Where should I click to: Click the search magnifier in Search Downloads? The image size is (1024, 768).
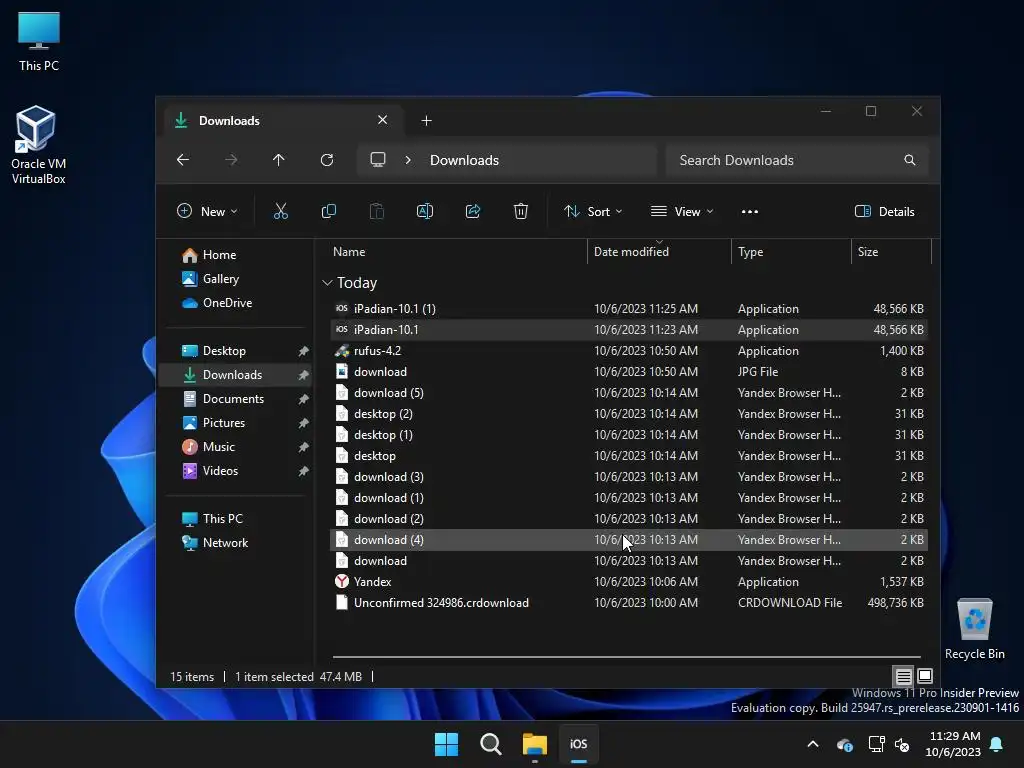910,160
